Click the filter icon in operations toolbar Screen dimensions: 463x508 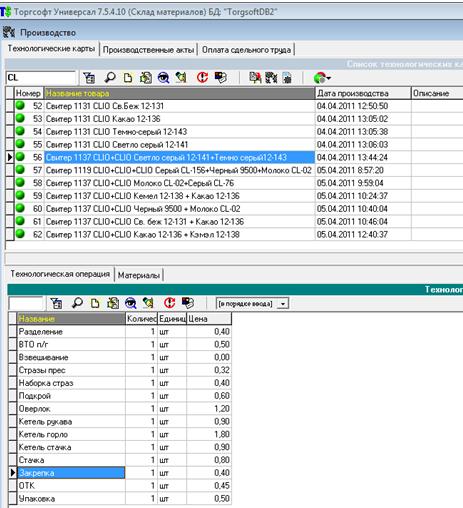(x=56, y=303)
